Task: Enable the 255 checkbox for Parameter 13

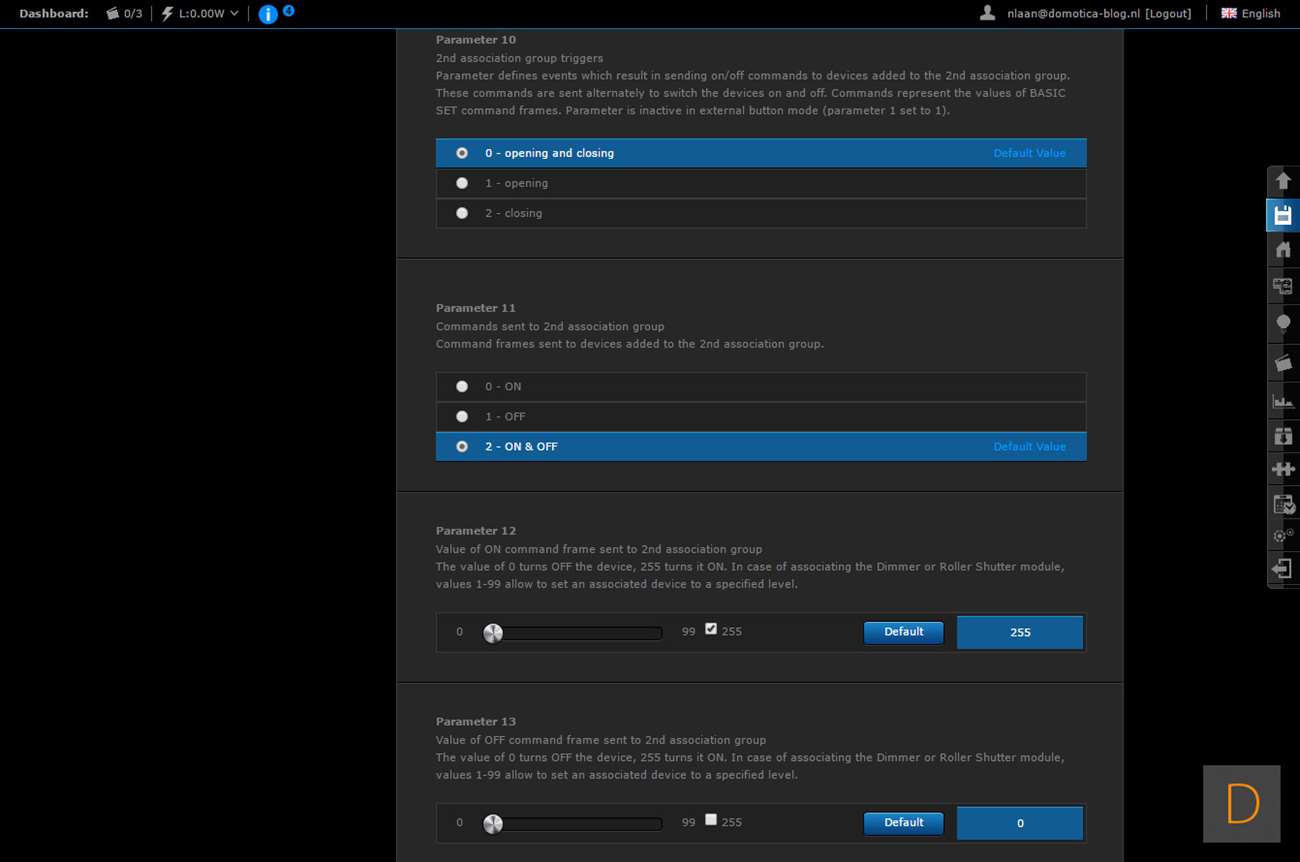Action: [x=711, y=820]
